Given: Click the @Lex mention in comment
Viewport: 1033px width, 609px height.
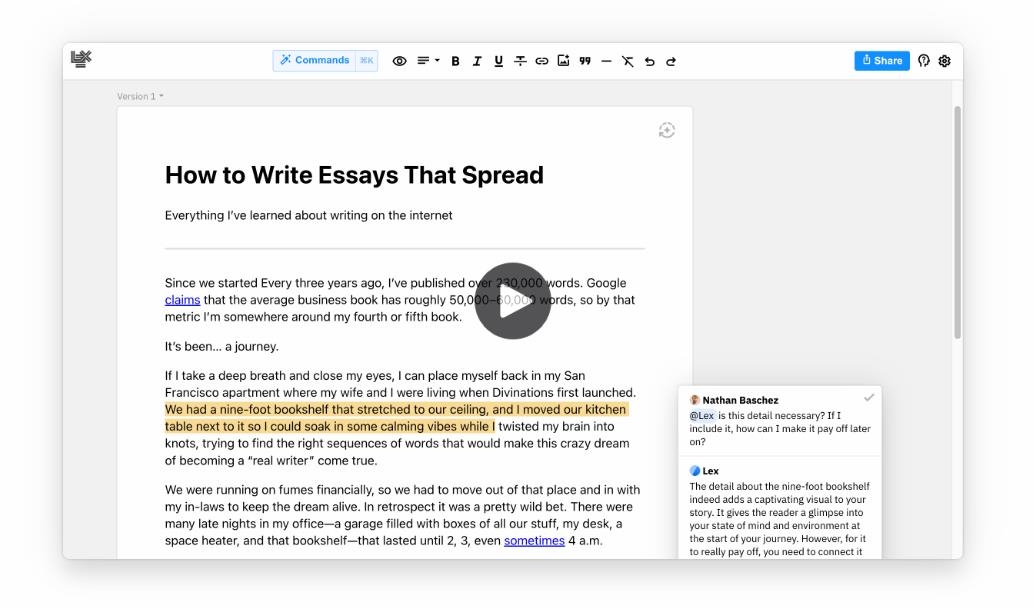Looking at the screenshot, I should point(702,416).
